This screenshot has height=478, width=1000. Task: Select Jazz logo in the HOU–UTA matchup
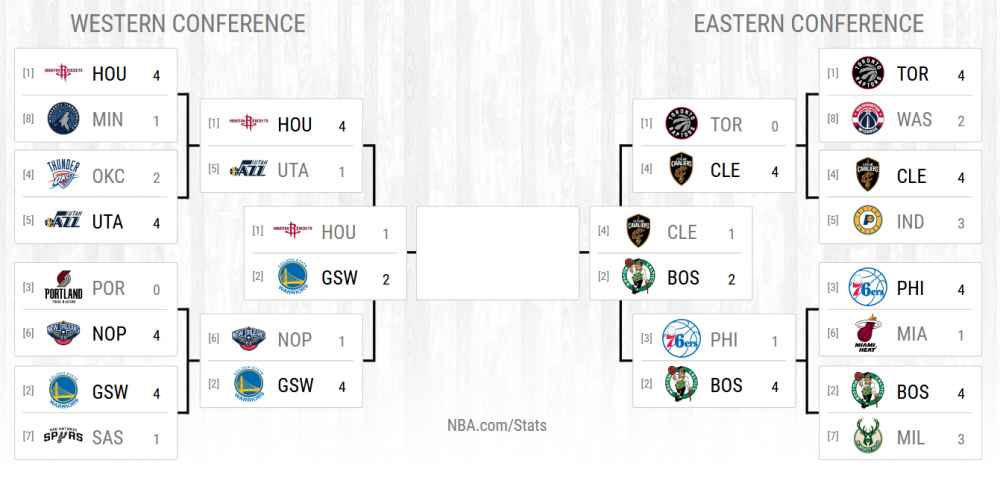tap(249, 170)
